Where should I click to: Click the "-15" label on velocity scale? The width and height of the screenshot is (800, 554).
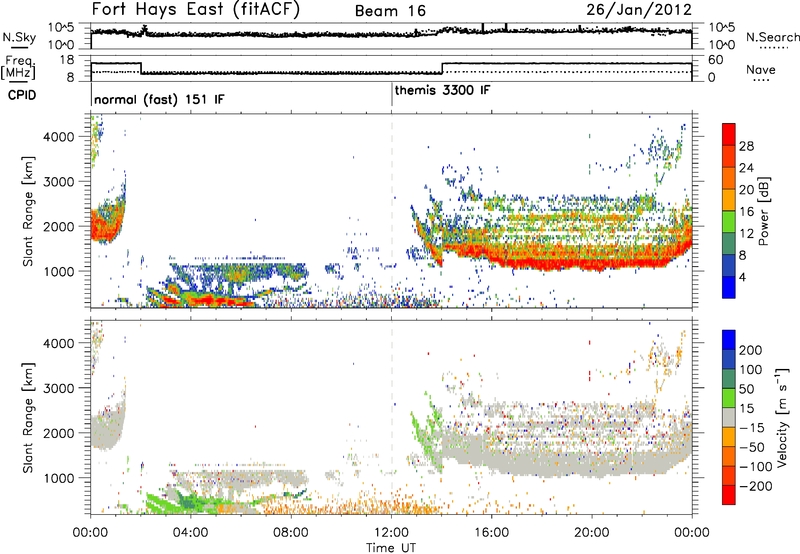(x=753, y=428)
